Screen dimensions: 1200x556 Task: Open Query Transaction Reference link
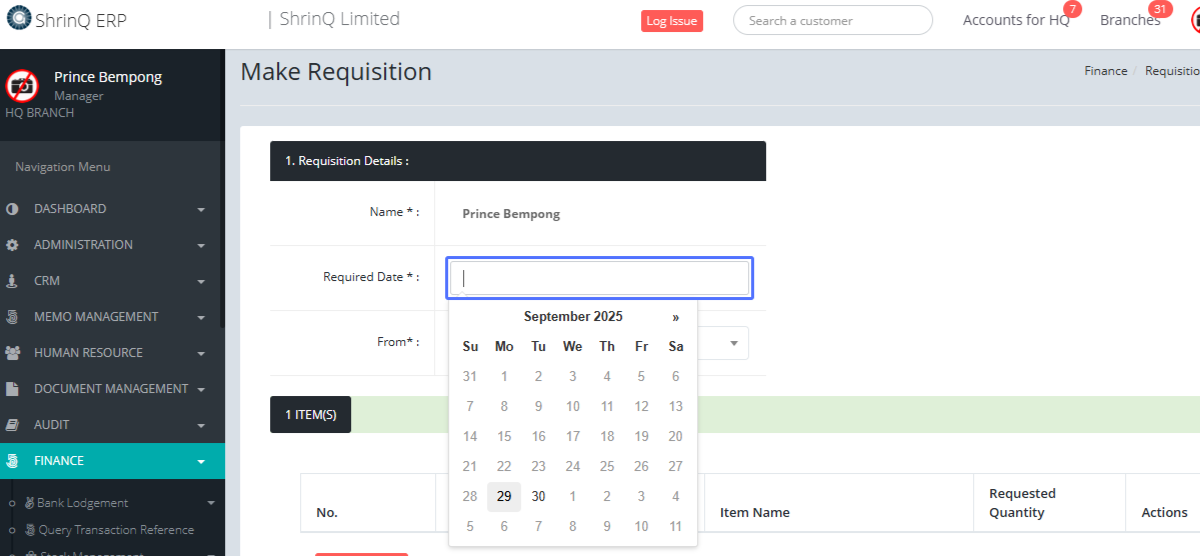pos(116,530)
